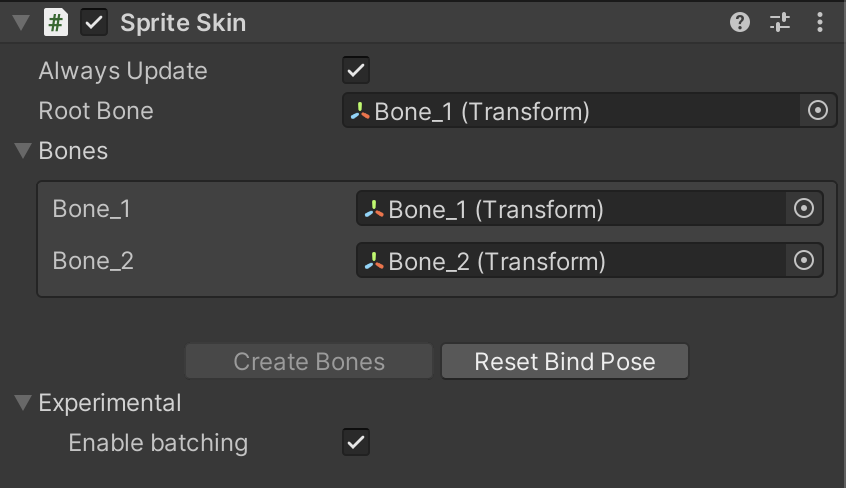Select the Root Bone object field
This screenshot has width=846, height=488.
(x=570, y=111)
